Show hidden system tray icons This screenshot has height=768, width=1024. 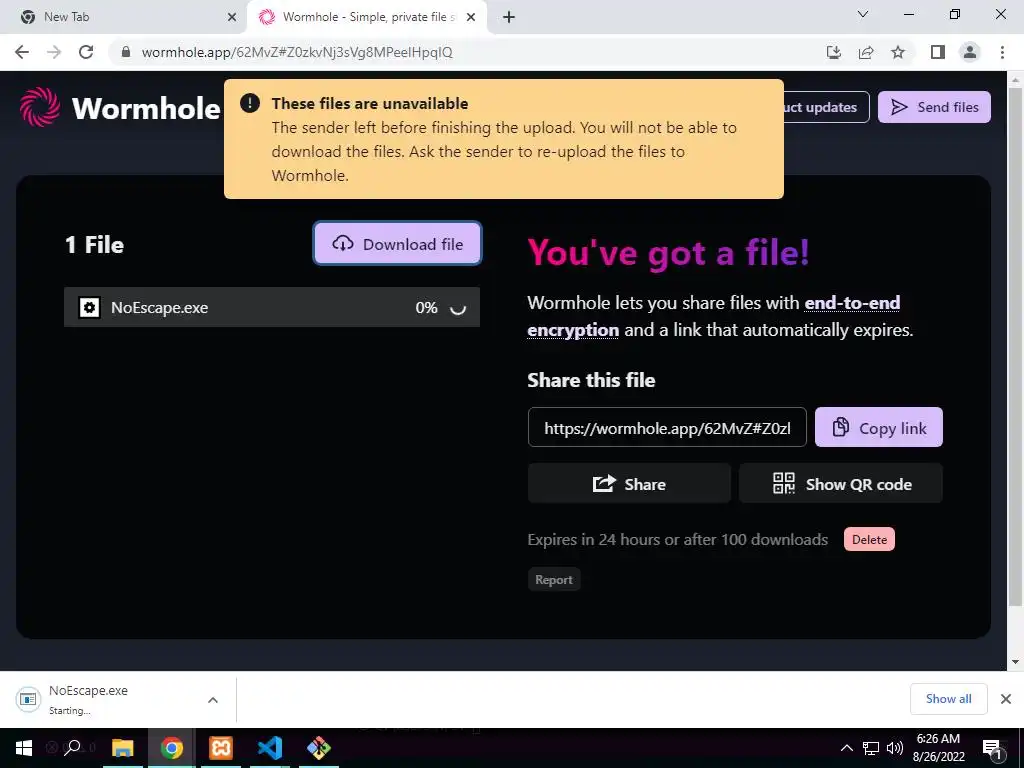846,748
